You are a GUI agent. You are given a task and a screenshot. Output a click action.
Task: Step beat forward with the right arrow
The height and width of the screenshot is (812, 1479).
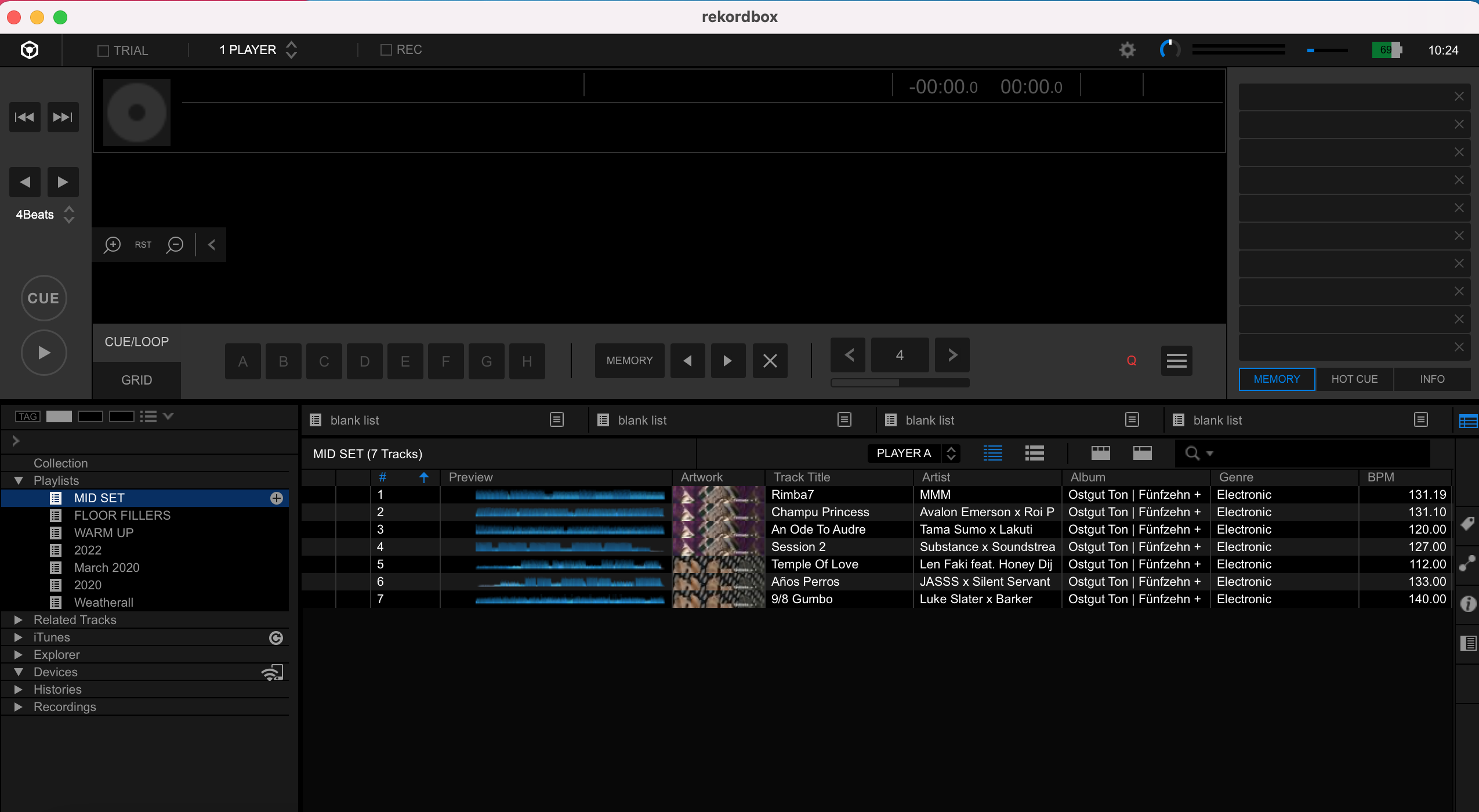63,182
